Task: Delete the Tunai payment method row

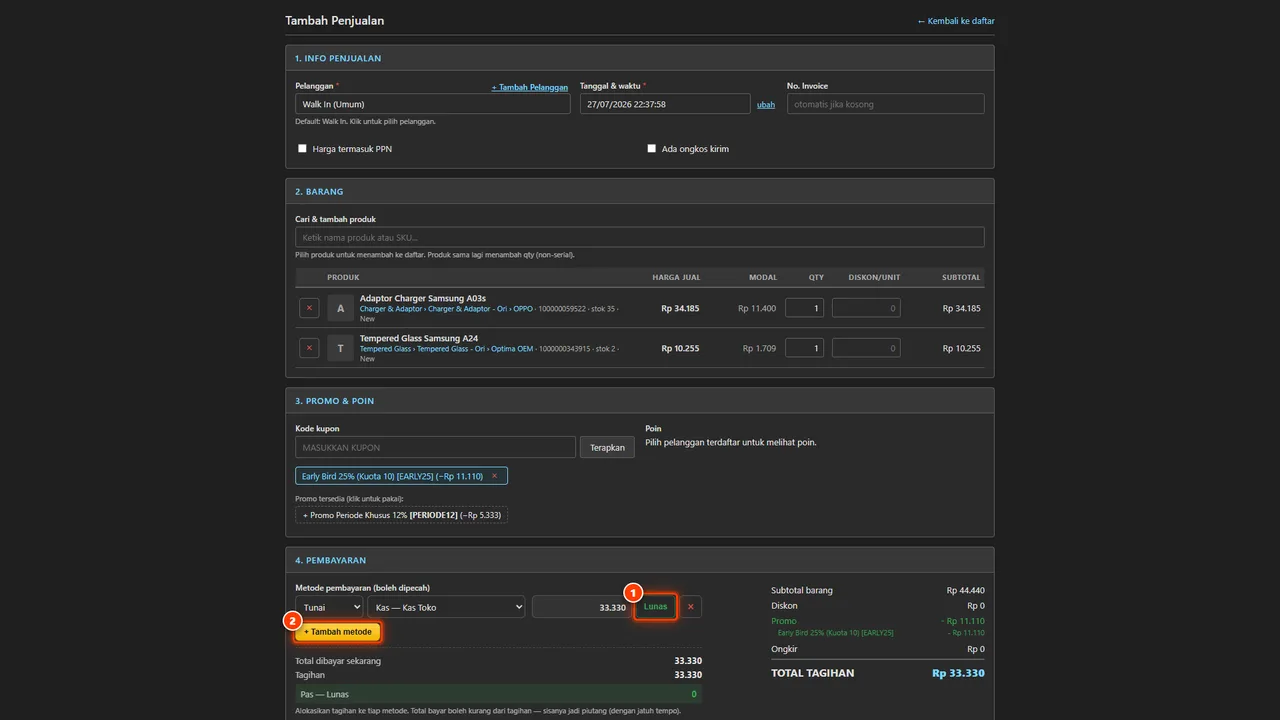Action: coord(690,607)
